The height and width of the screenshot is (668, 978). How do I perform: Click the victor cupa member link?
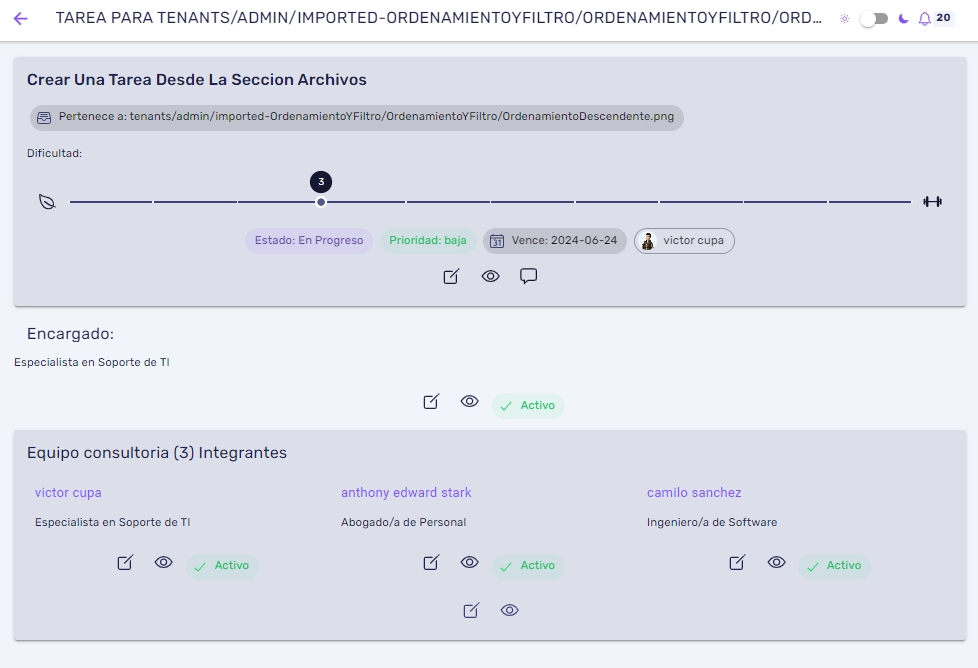coord(68,493)
